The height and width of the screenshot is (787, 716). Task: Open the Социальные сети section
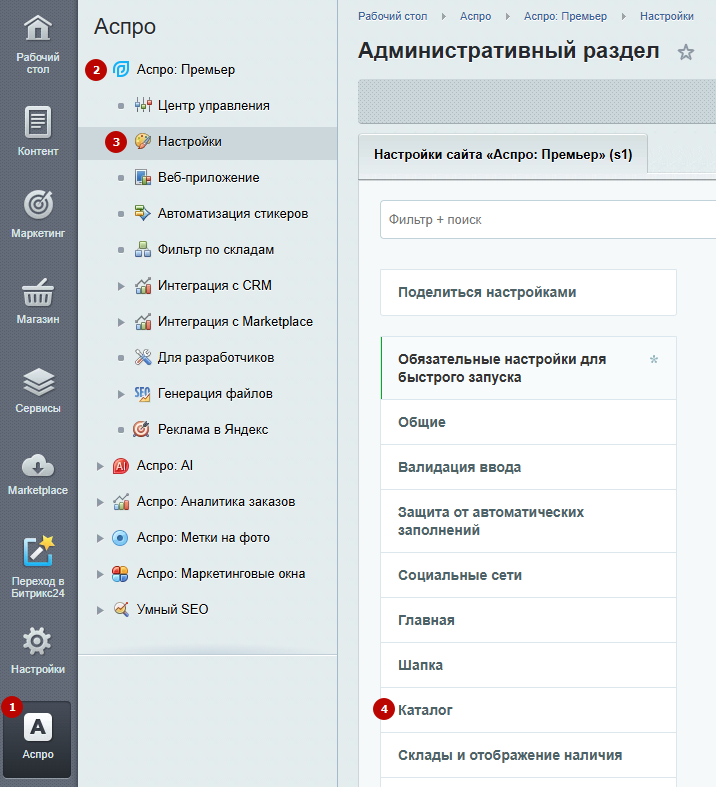[x=528, y=575]
